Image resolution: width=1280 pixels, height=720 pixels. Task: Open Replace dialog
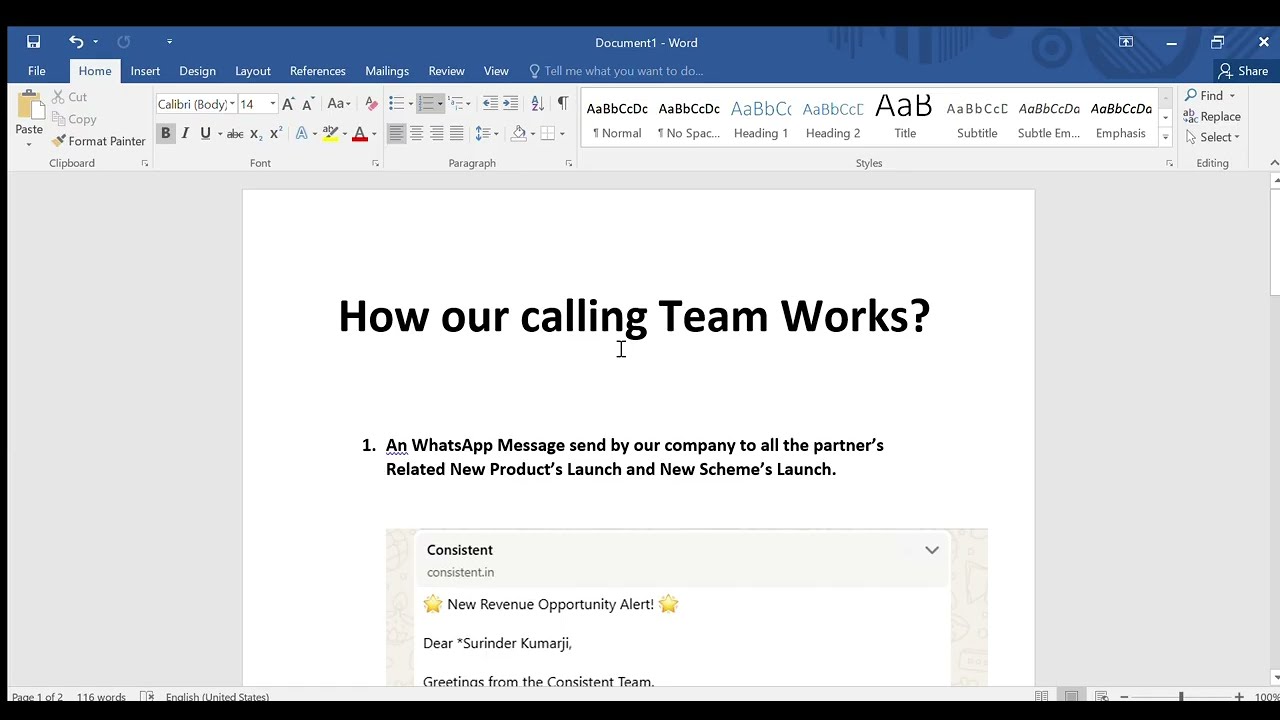click(1212, 116)
